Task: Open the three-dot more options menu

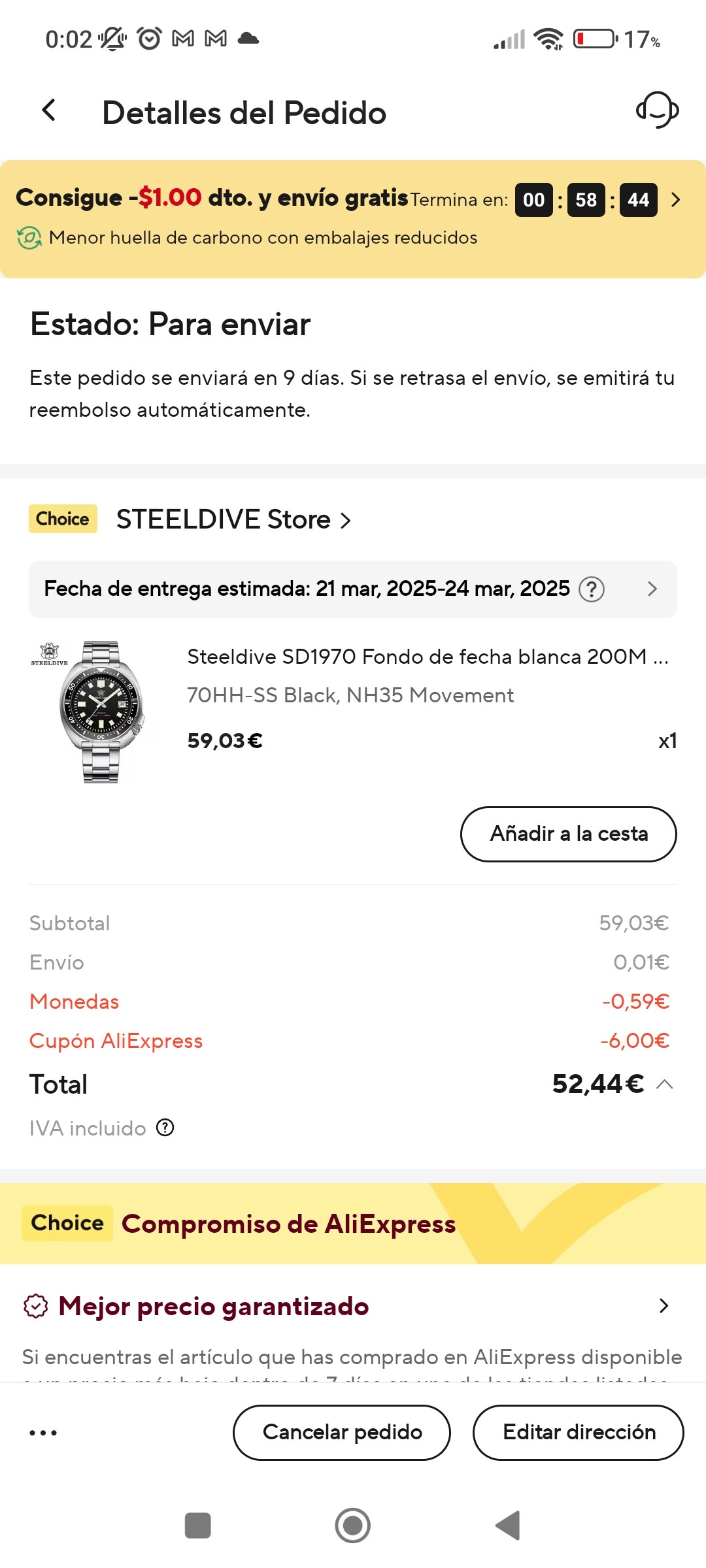Action: pos(43,1433)
